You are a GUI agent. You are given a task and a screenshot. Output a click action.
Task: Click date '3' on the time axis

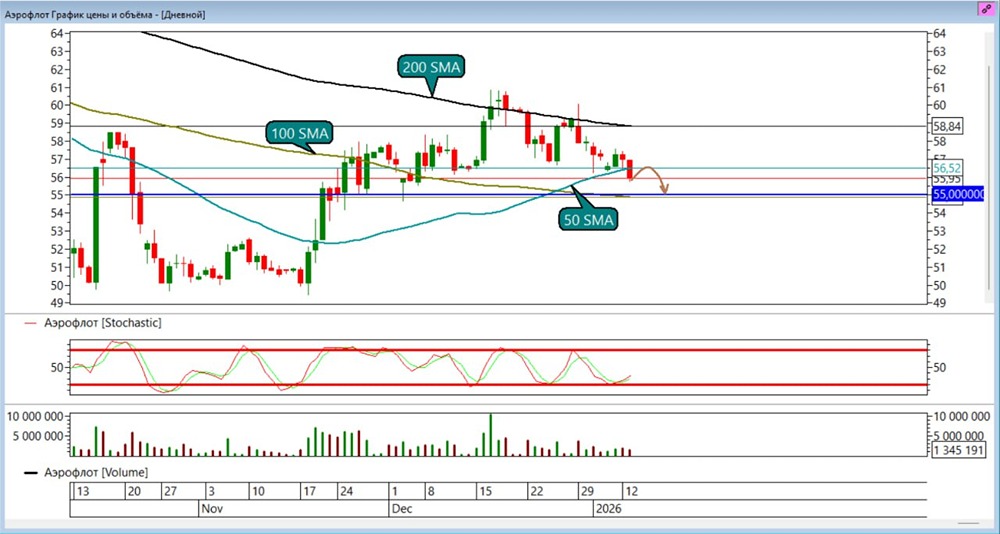pos(210,492)
